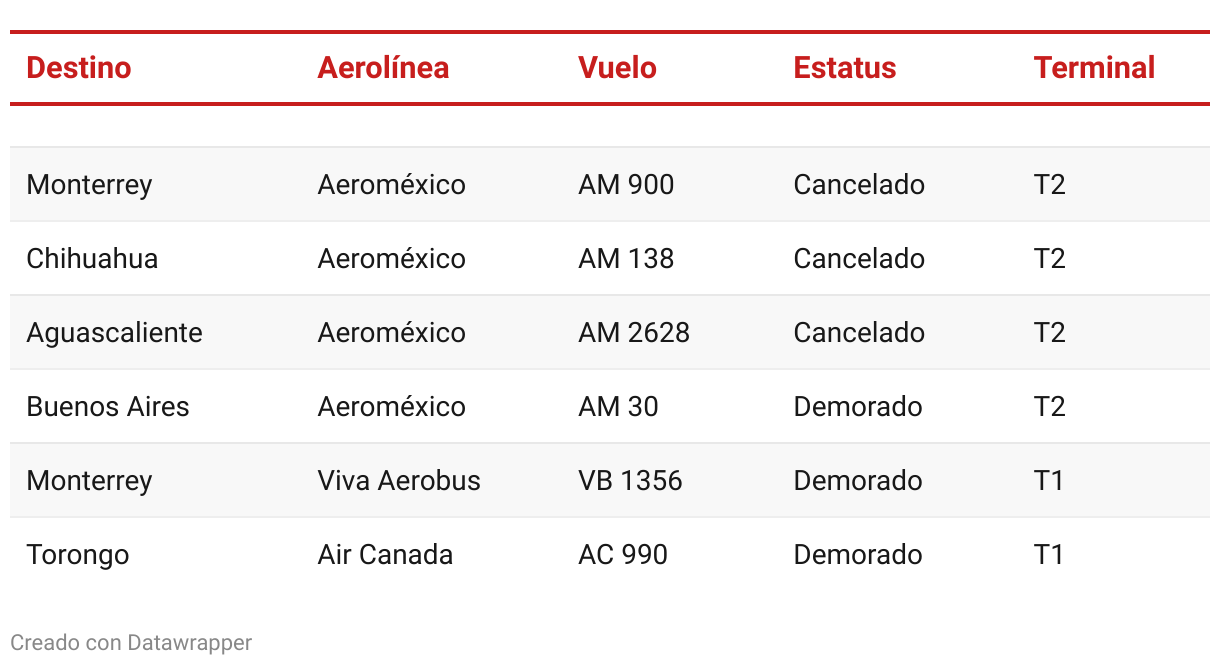Click the Terminal column header
Image resolution: width=1220 pixels, height=666 pixels.
click(1094, 68)
